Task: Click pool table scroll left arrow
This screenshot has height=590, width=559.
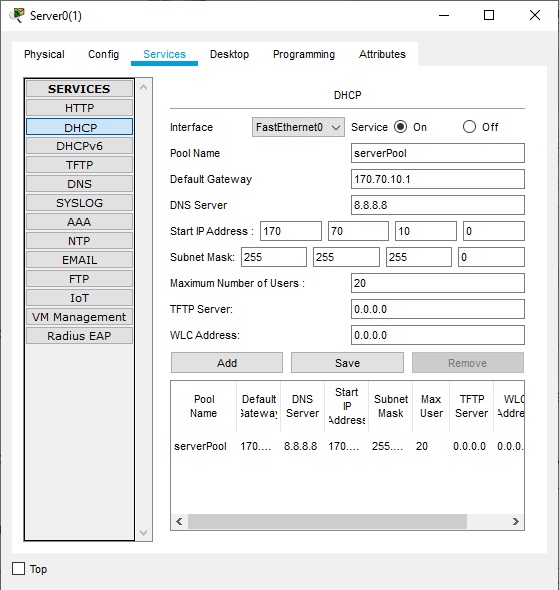Action: coord(179,522)
